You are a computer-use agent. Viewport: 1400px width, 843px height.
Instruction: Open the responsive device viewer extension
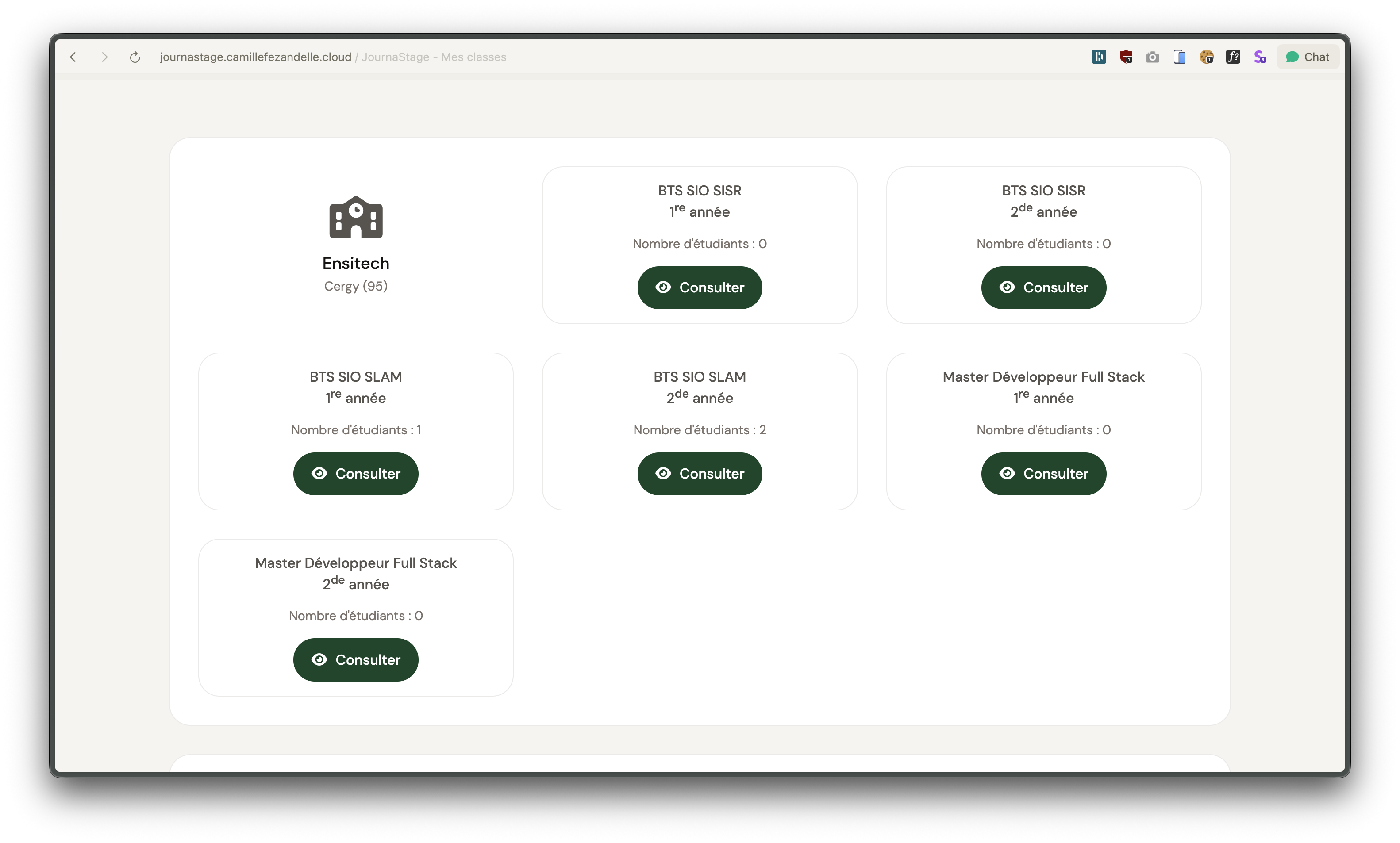click(x=1179, y=57)
